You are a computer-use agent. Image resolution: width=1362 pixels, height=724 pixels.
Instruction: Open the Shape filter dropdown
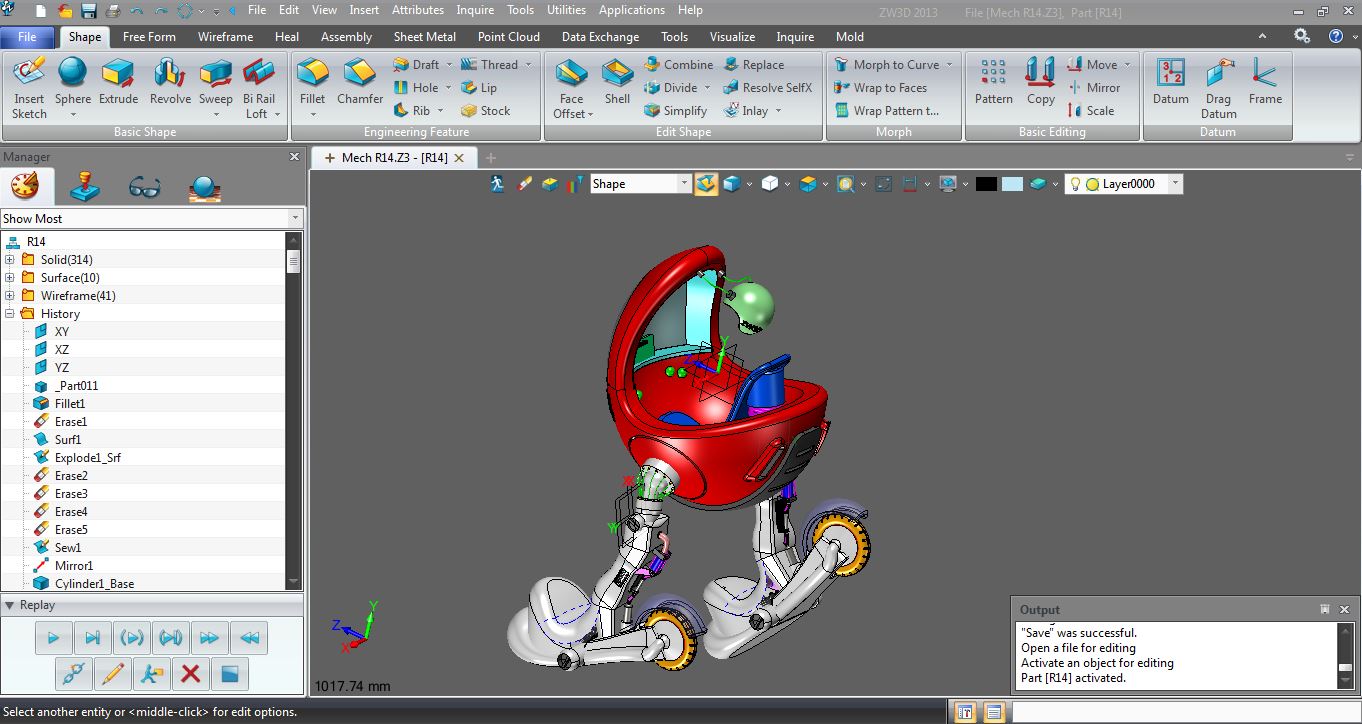pos(684,184)
